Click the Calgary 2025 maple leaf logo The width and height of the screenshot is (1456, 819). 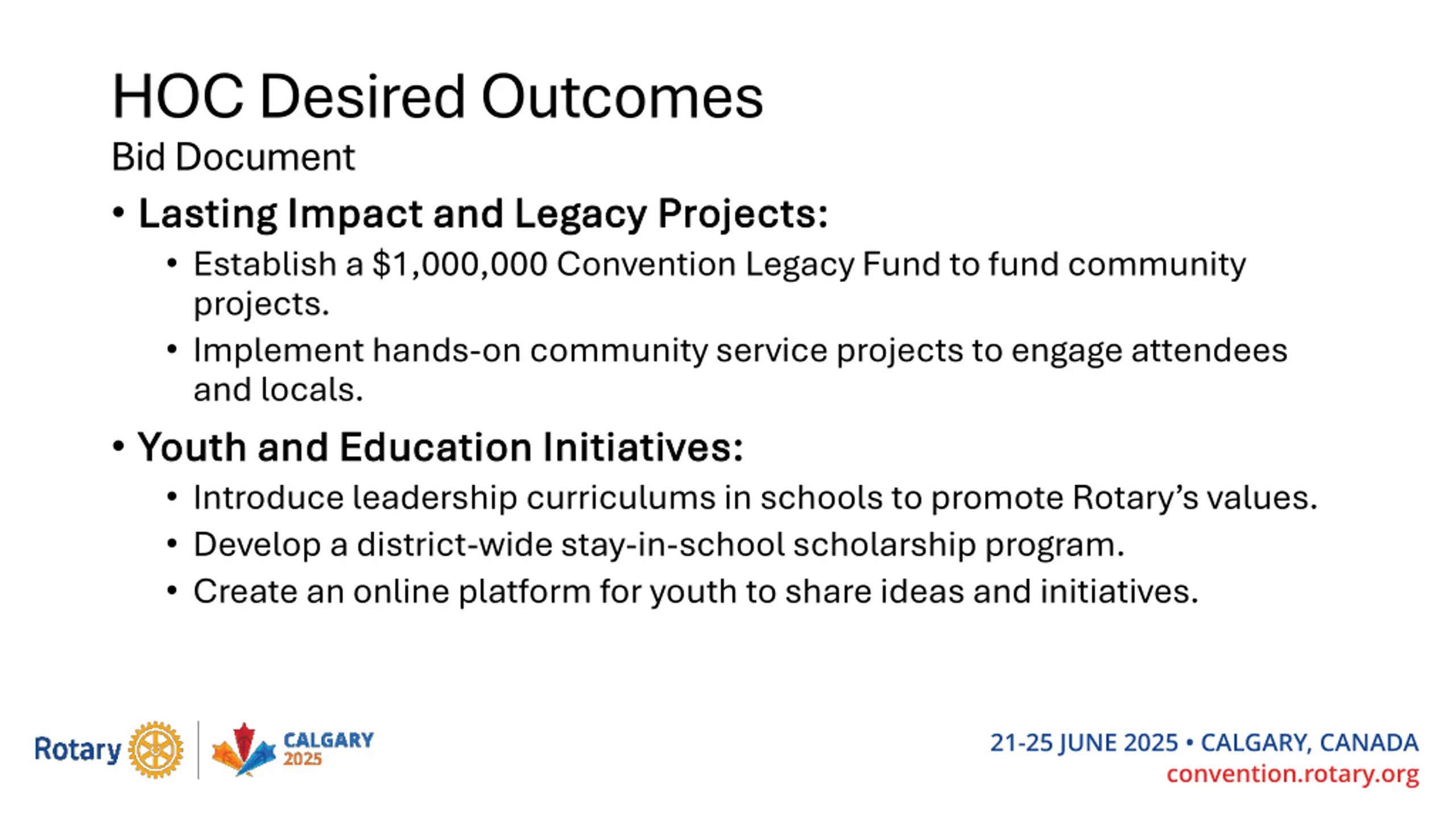pos(243,750)
